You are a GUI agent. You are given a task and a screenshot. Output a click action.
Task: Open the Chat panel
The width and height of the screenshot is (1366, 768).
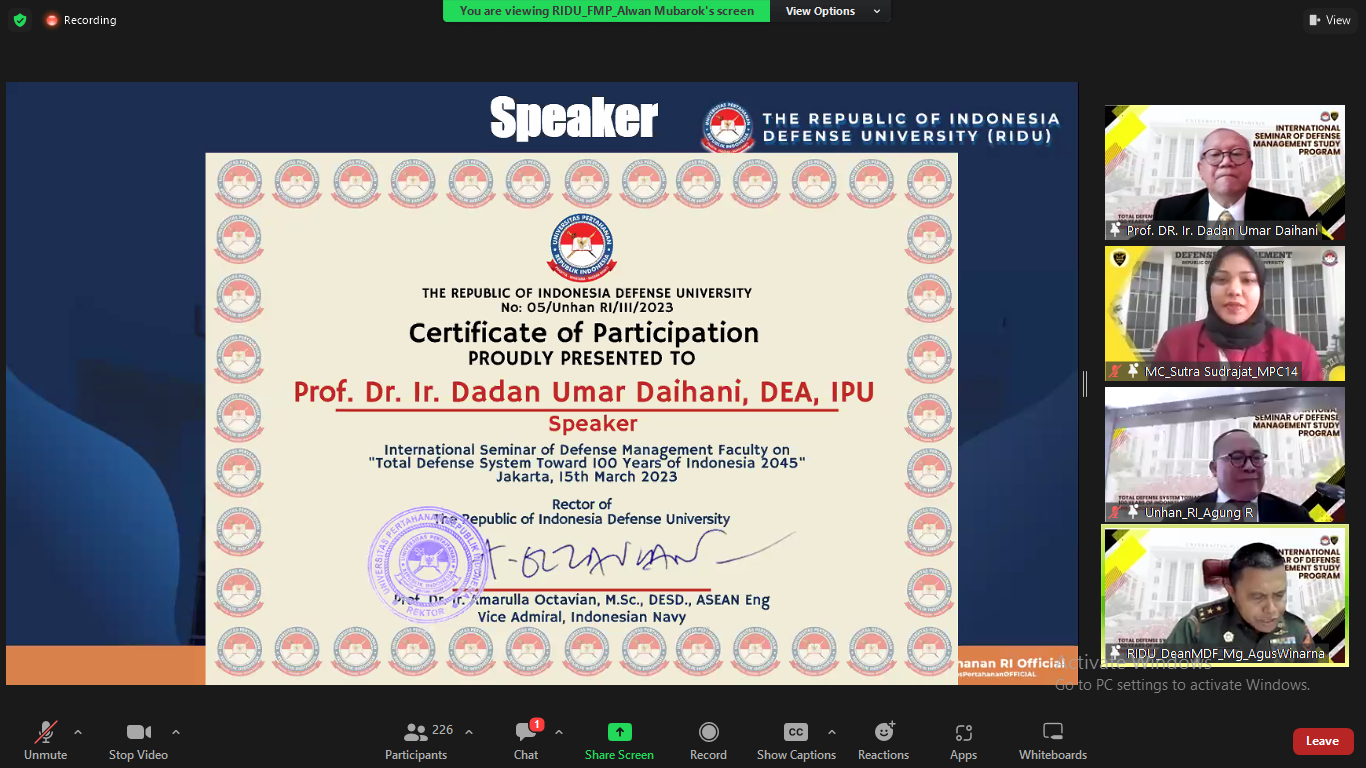(526, 741)
